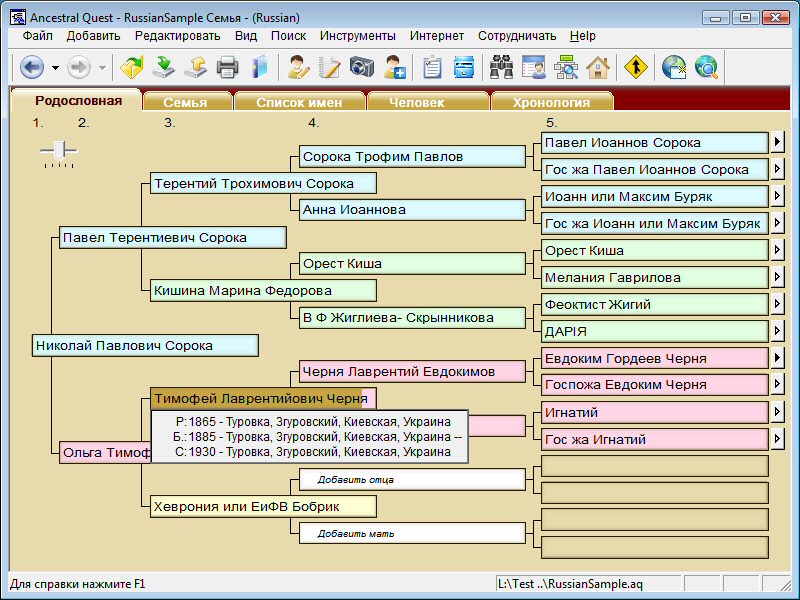Open the Хронология tab
Image resolution: width=800 pixels, height=600 pixels.
point(551,102)
